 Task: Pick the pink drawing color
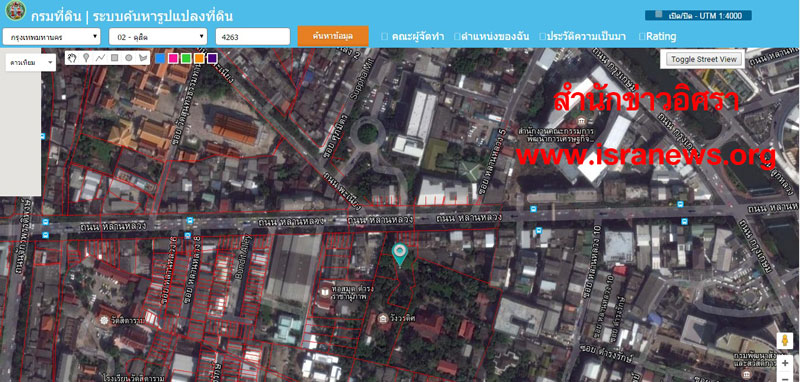pos(173,58)
